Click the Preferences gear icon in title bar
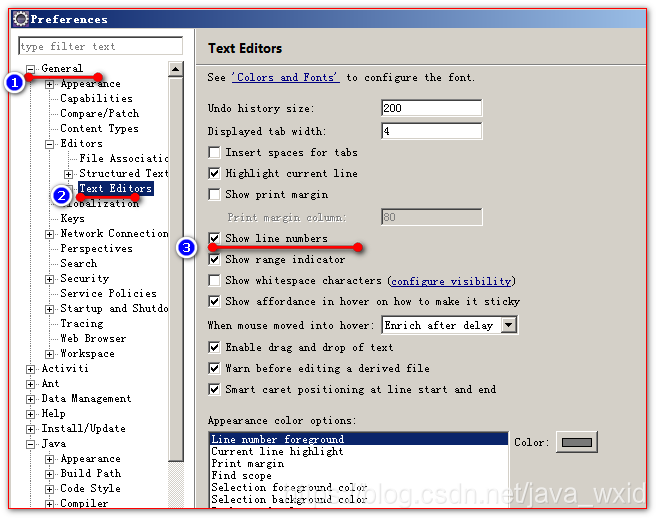The height and width of the screenshot is (518, 656). [x=20, y=19]
